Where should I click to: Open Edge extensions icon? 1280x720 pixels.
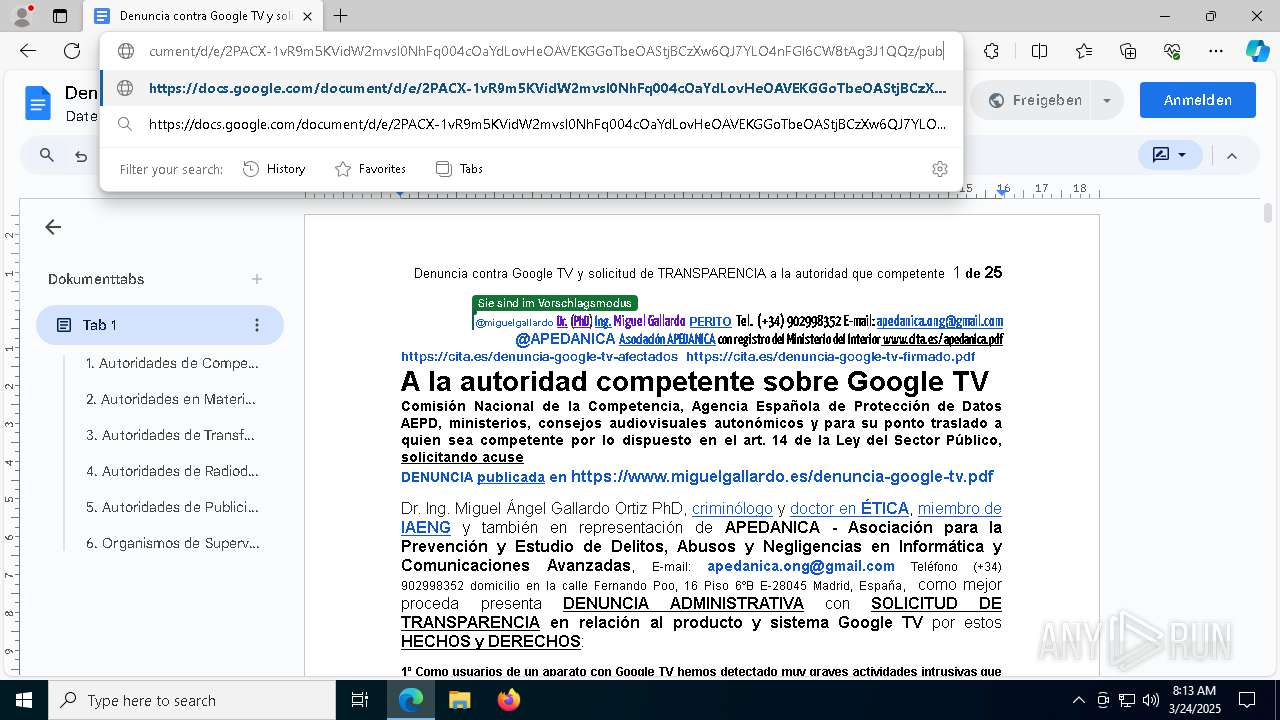click(x=991, y=51)
